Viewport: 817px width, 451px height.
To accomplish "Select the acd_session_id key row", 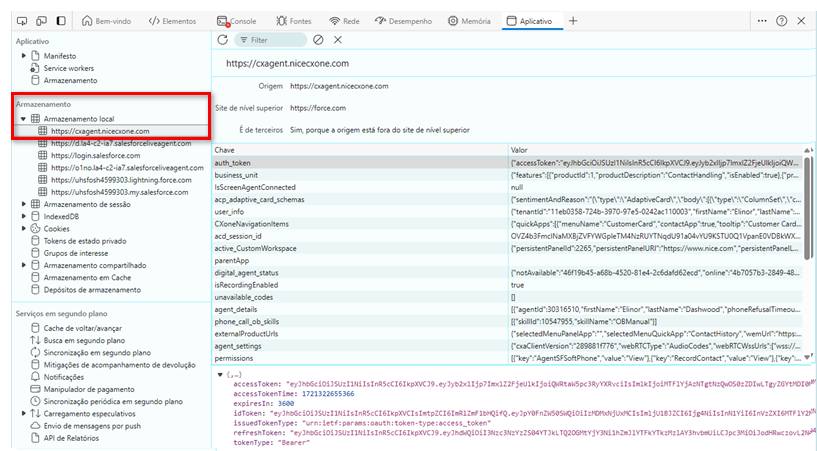I will tap(507, 236).
